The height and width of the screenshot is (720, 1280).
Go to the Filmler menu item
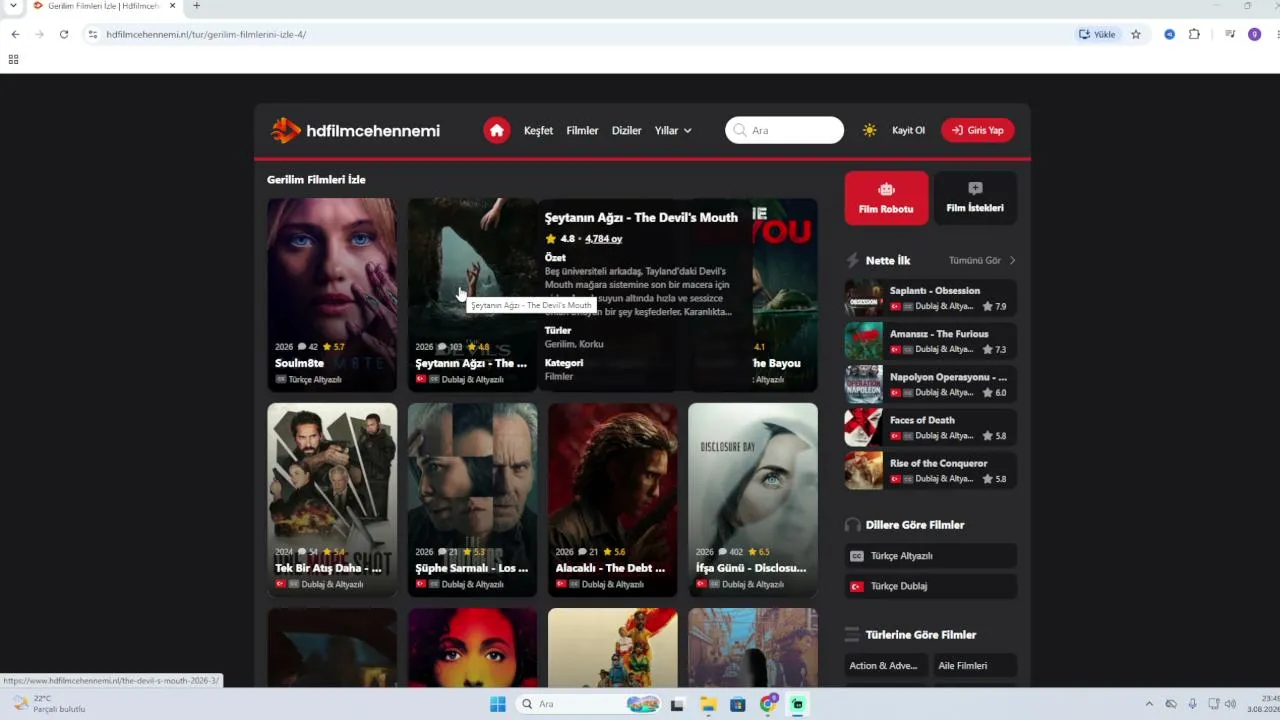click(x=582, y=130)
